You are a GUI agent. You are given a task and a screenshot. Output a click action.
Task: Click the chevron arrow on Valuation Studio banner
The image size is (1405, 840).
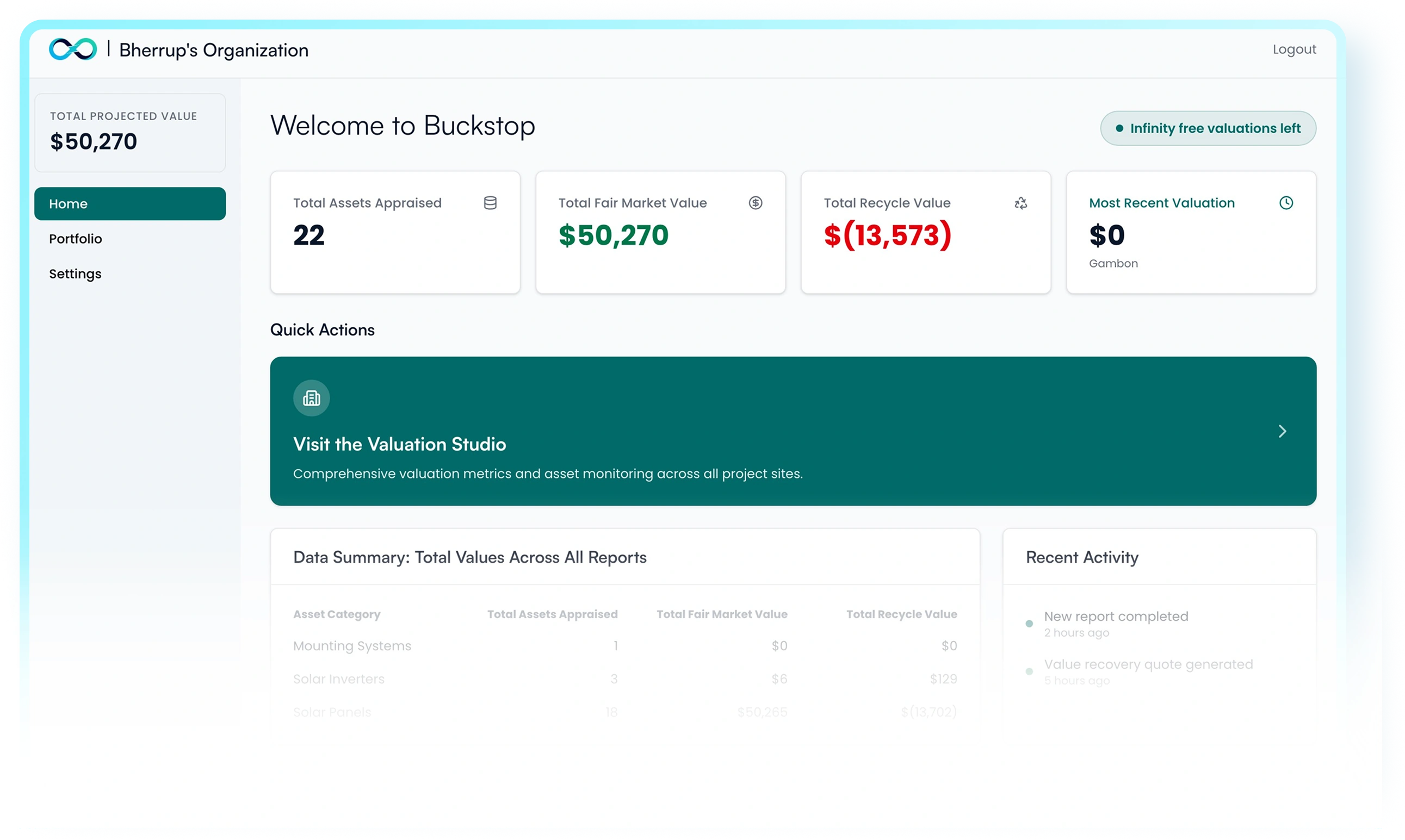pyautogui.click(x=1282, y=431)
